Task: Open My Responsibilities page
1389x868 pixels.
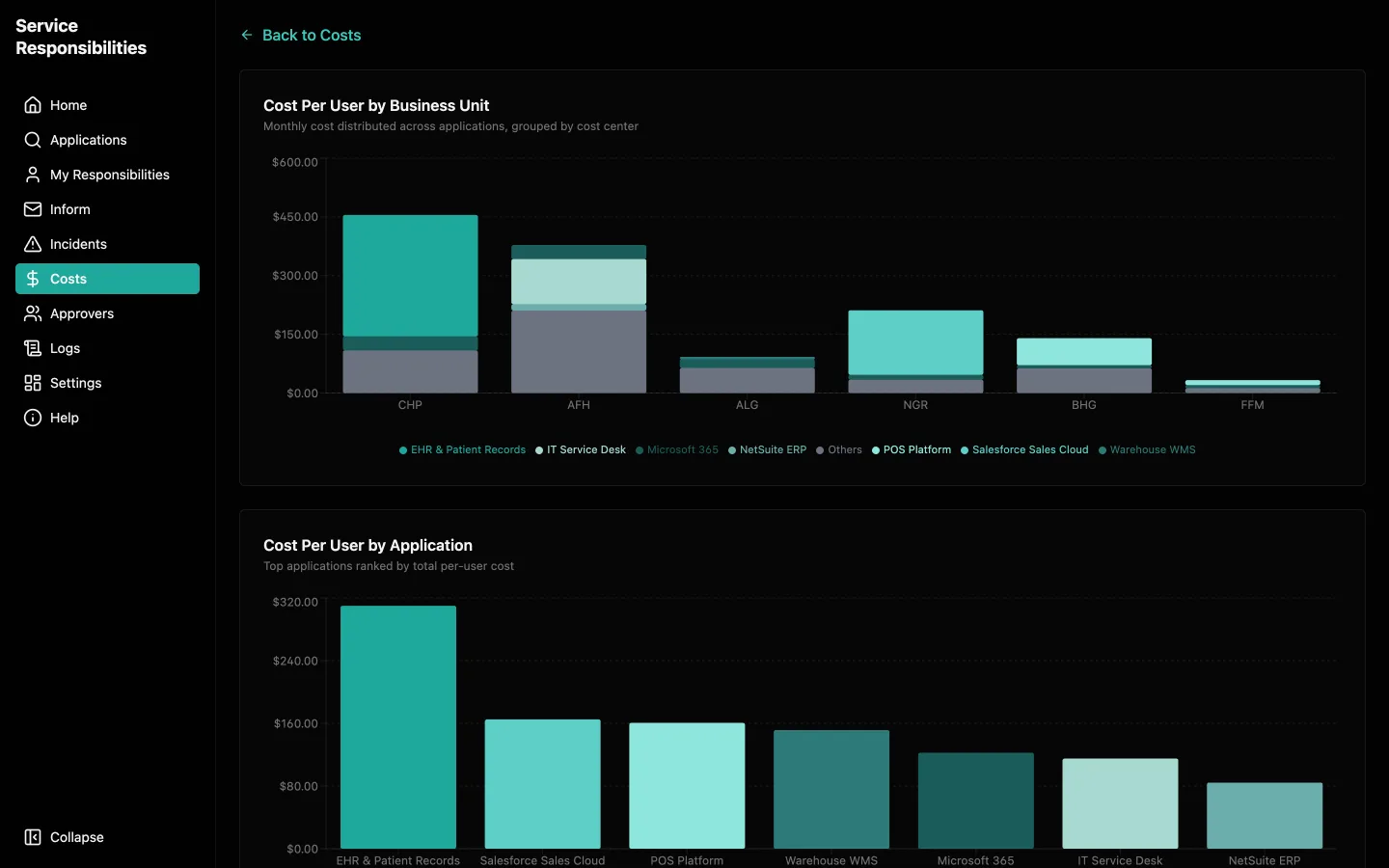Action: pyautogui.click(x=107, y=175)
